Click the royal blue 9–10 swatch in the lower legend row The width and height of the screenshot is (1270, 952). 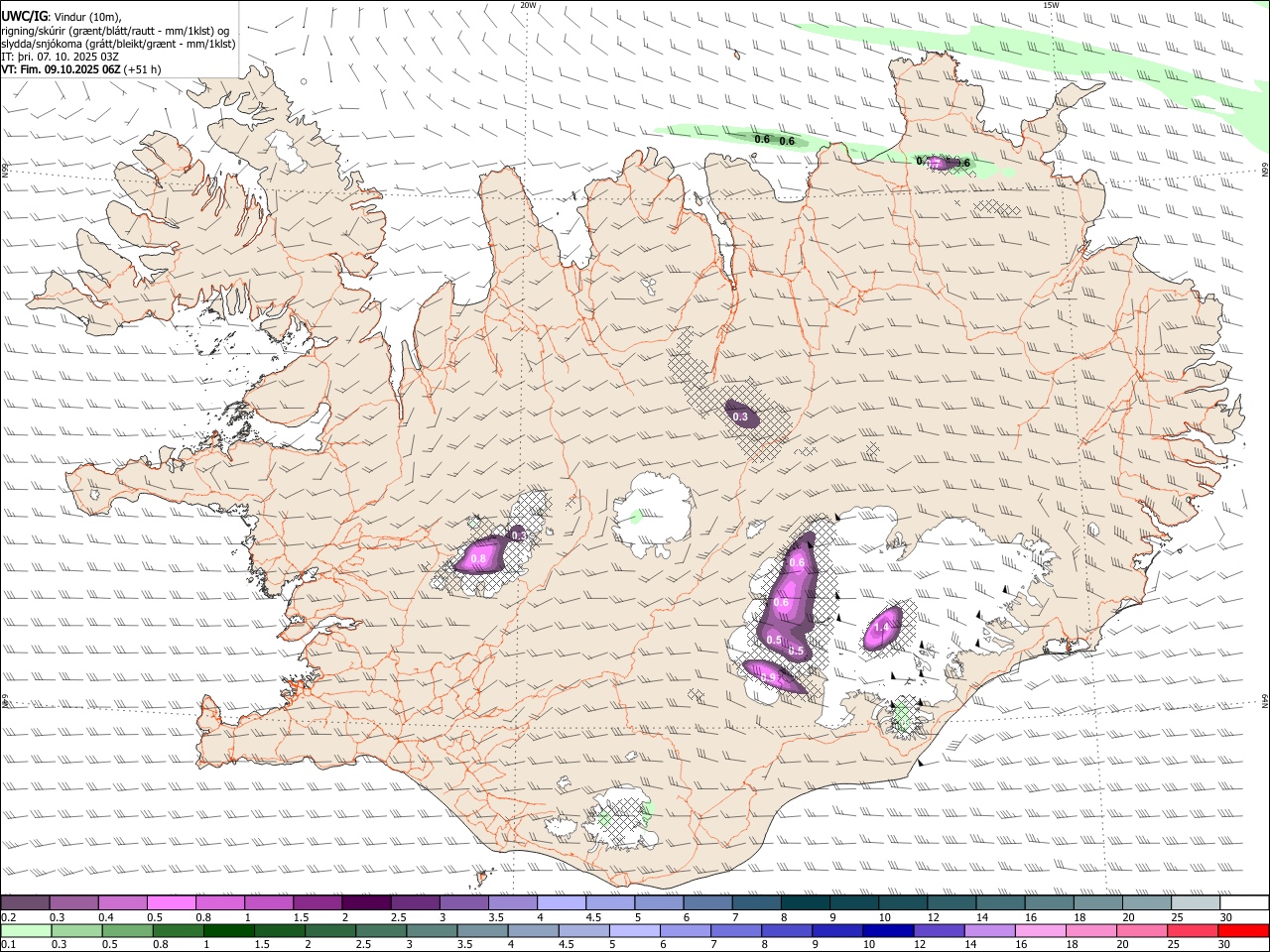[836, 930]
